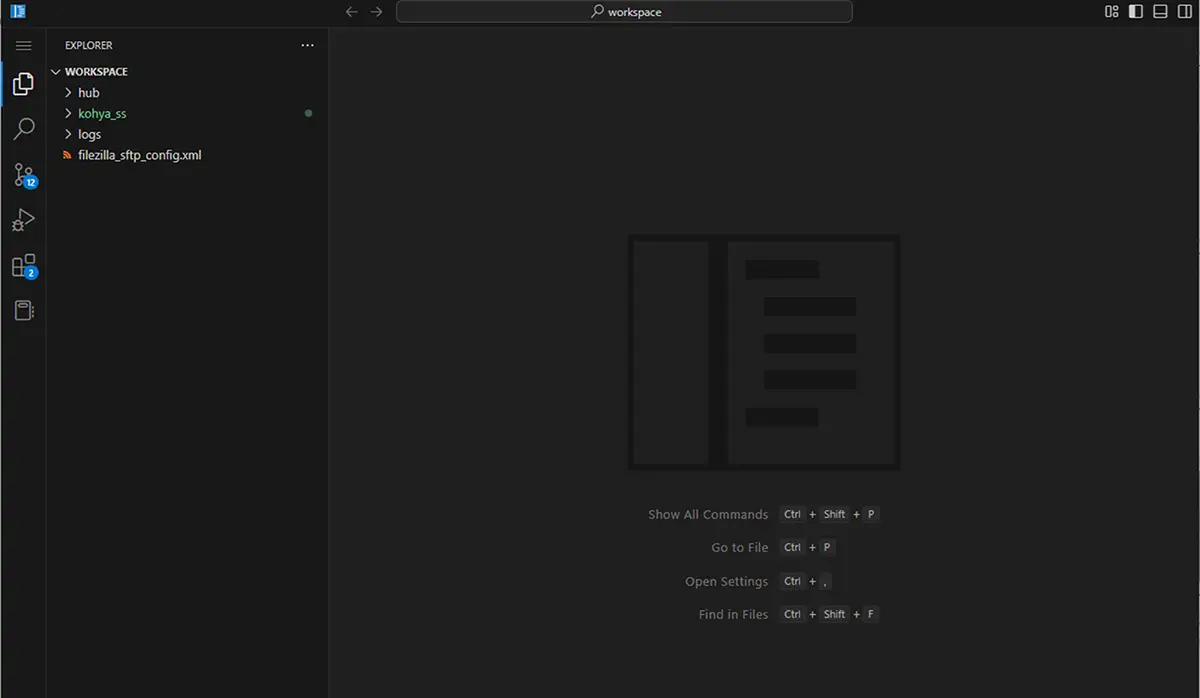Open the Search view in activity bar
The height and width of the screenshot is (698, 1200).
click(x=23, y=129)
